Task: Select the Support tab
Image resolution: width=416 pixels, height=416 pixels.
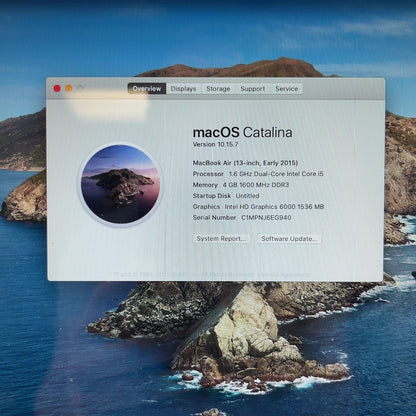Action: tap(253, 89)
